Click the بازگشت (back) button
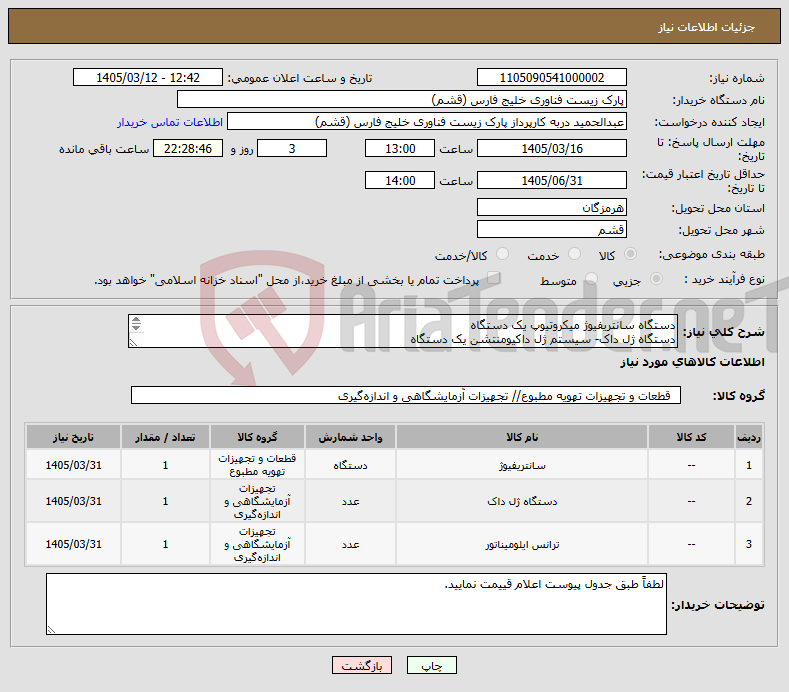789x692 pixels. 361,665
